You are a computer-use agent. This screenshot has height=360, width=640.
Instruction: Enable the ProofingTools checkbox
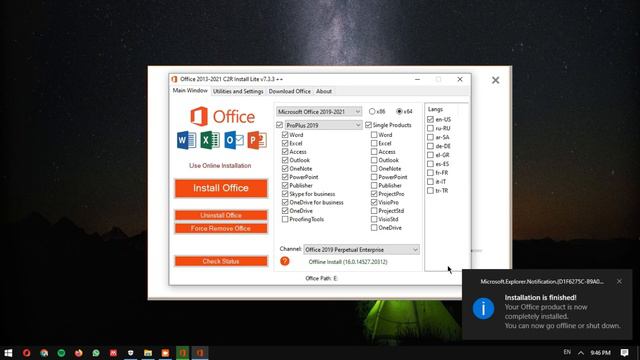click(285, 219)
